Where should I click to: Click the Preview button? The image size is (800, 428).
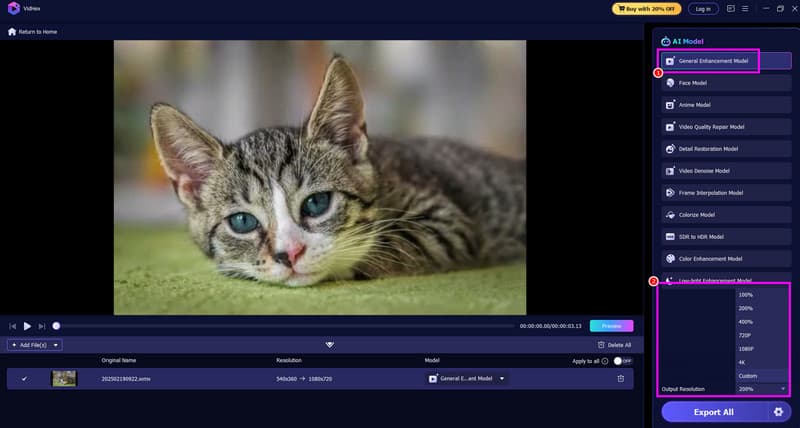pyautogui.click(x=611, y=326)
